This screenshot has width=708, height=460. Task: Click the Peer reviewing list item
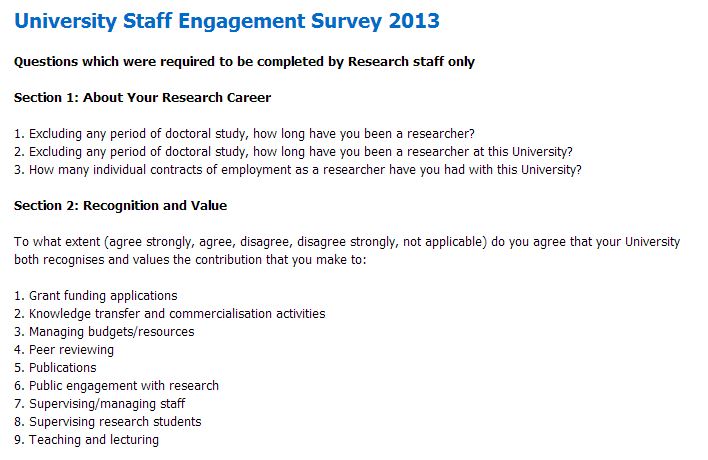(x=71, y=350)
